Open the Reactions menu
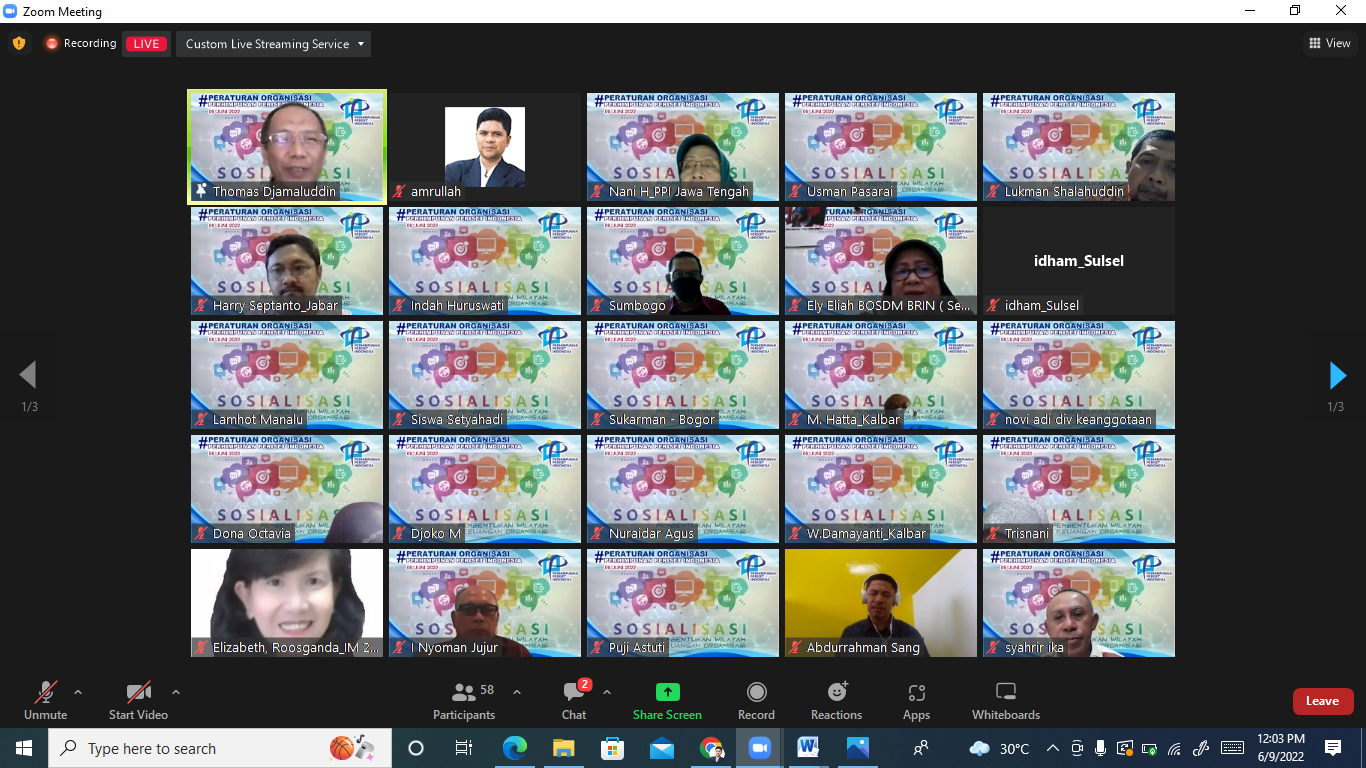1366x768 pixels. point(837,692)
